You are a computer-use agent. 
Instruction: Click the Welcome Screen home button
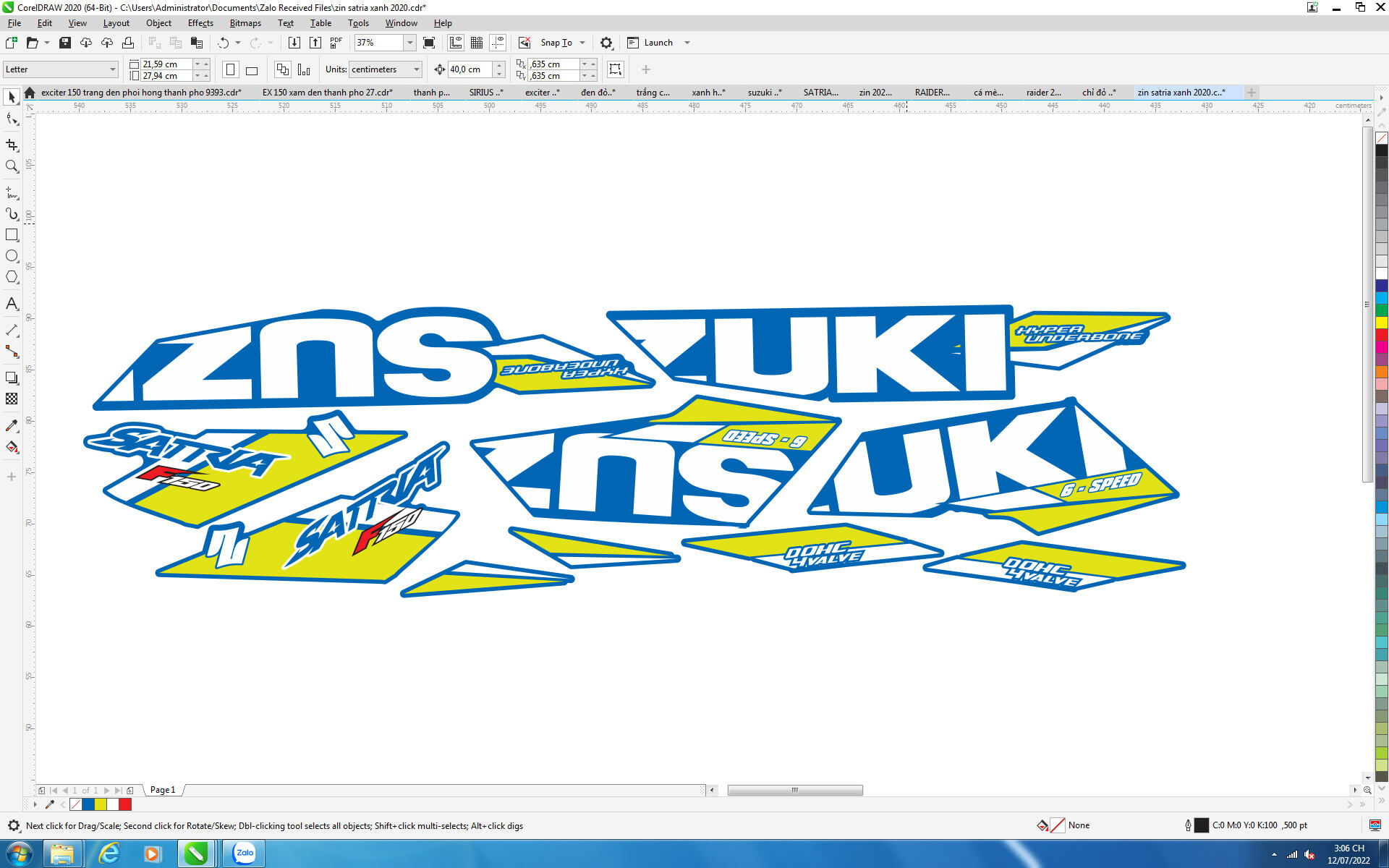30,93
